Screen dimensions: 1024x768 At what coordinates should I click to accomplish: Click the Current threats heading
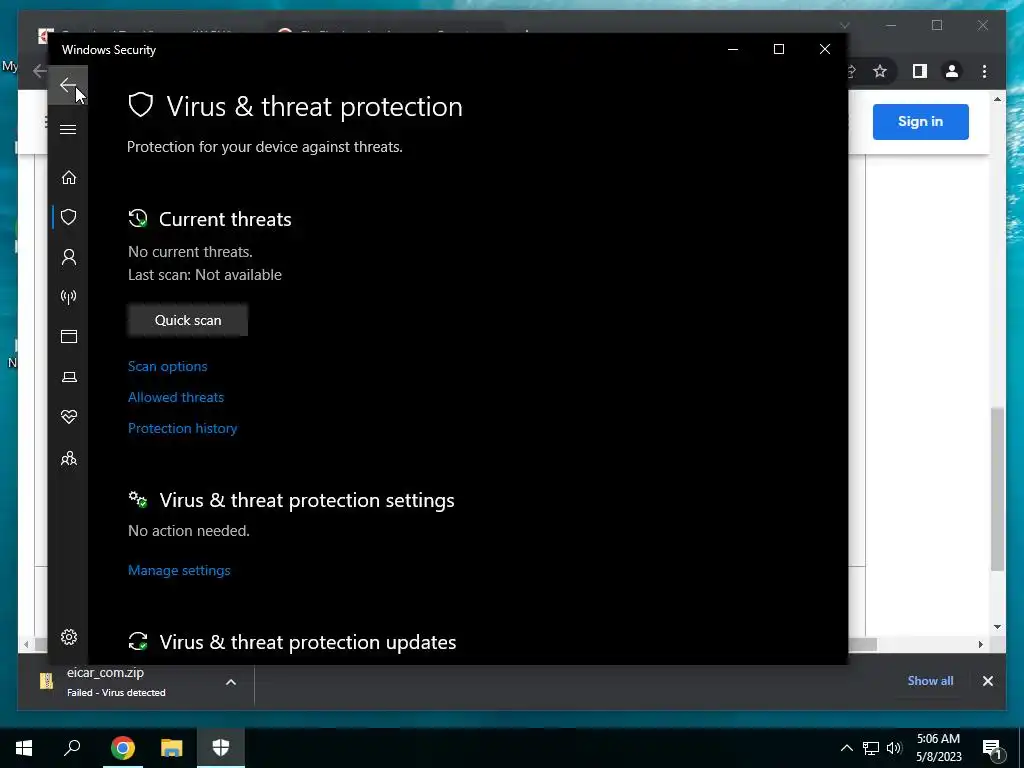coord(225,219)
